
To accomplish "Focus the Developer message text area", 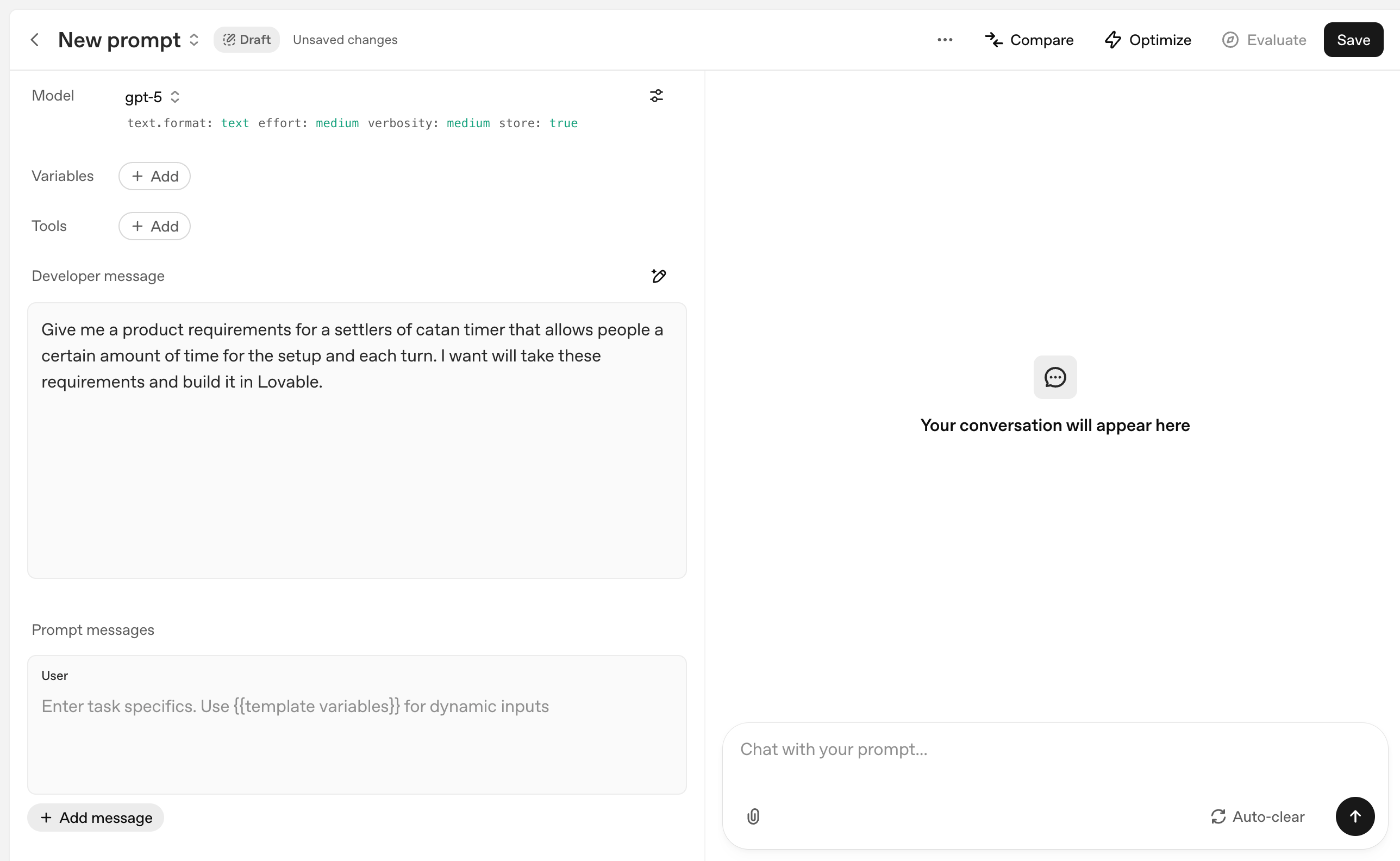I will 357,456.
